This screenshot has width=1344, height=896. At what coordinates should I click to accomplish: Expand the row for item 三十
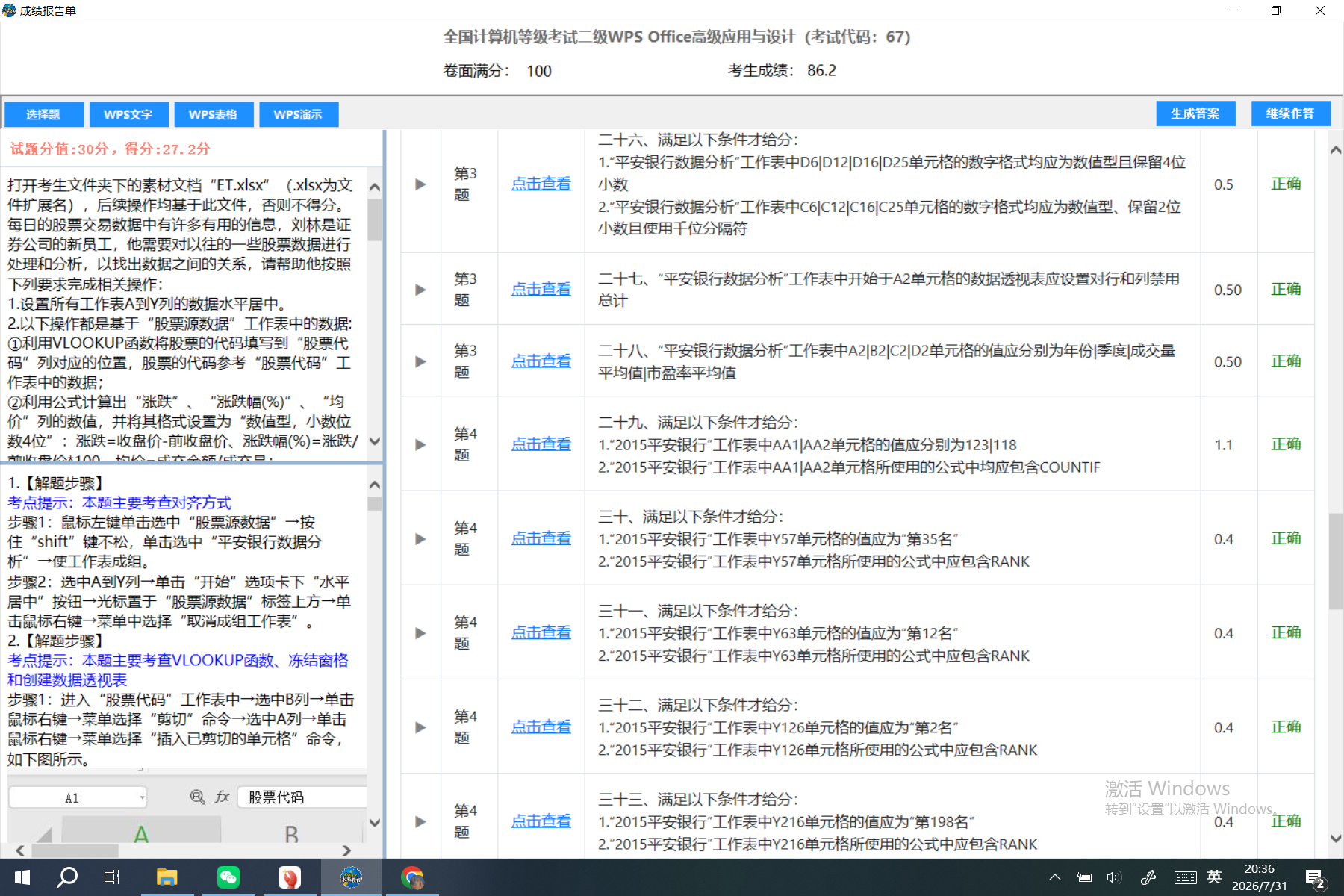(420, 539)
